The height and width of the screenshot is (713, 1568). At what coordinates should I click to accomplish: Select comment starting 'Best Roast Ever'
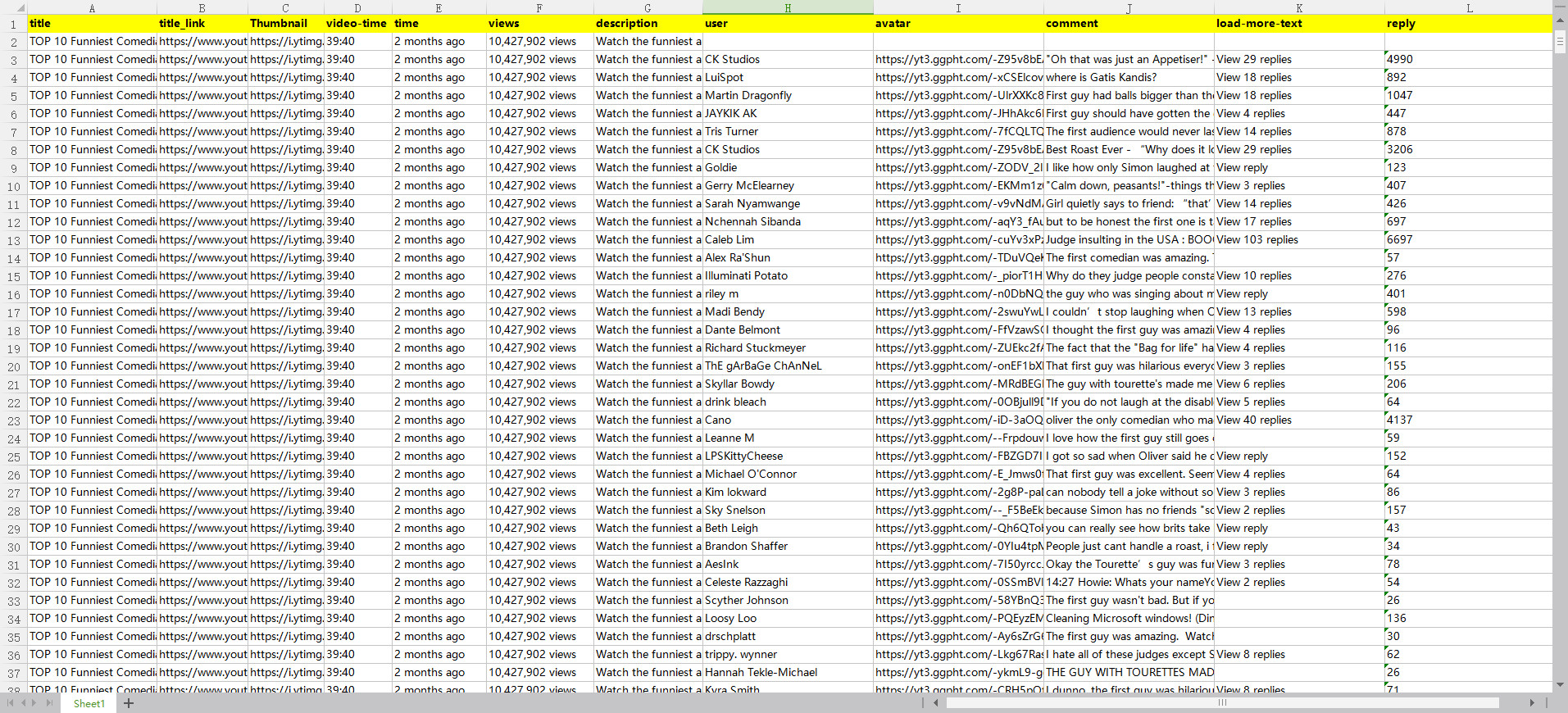(x=1129, y=150)
